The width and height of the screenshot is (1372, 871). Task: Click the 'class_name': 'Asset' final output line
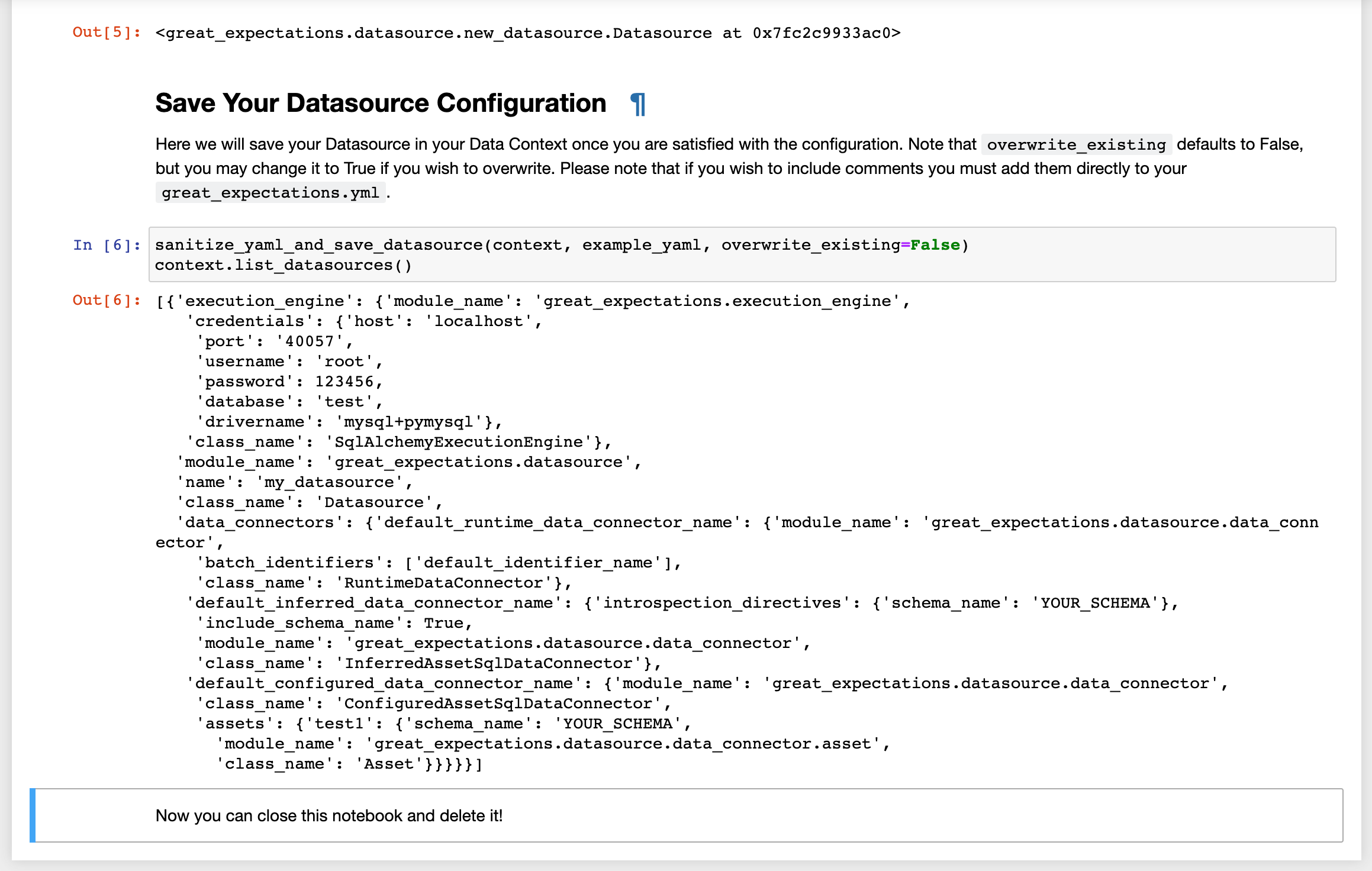click(349, 764)
